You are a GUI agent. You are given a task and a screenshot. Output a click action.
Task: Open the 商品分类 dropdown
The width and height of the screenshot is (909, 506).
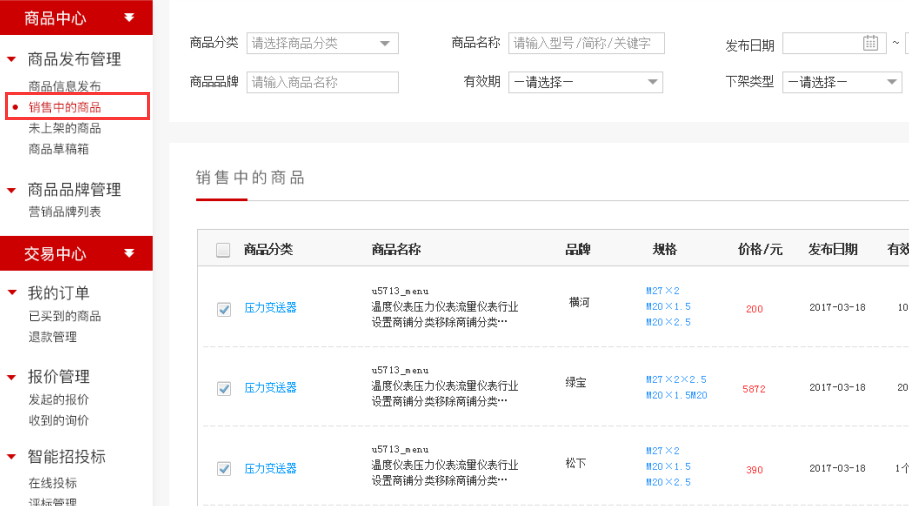322,43
